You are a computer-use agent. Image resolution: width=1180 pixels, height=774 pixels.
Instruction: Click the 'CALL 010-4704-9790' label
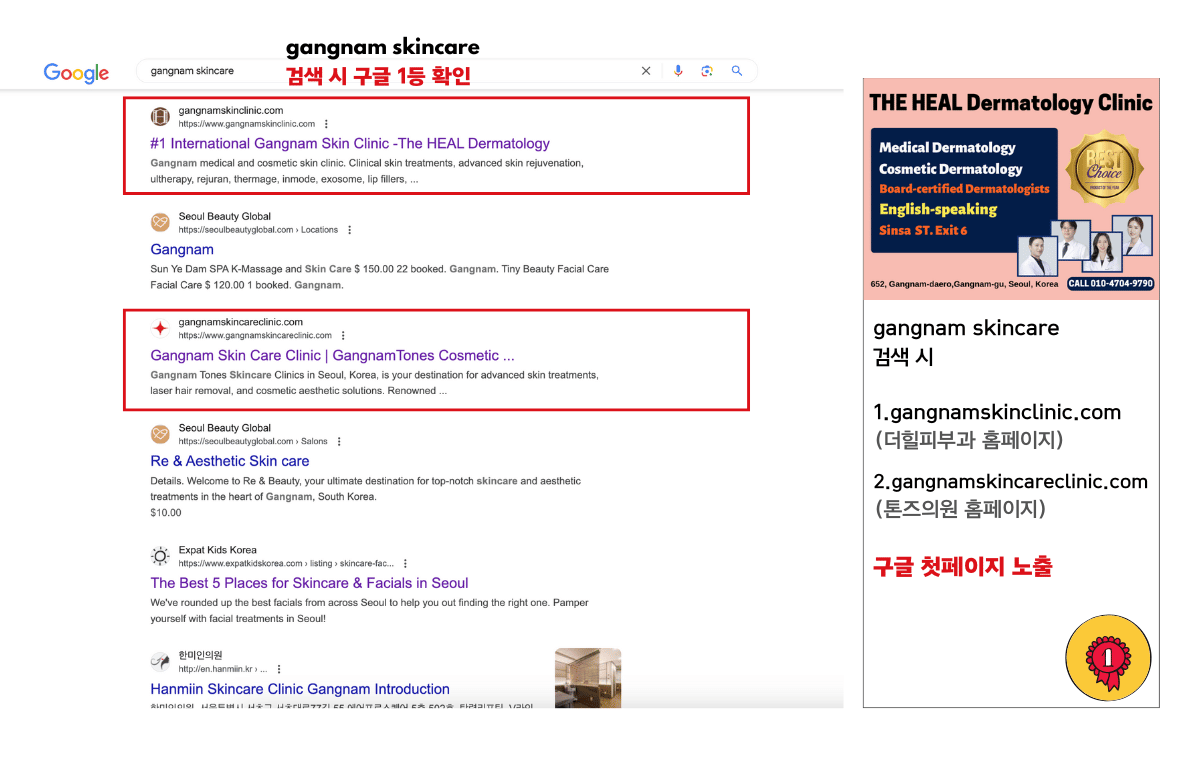click(1111, 284)
